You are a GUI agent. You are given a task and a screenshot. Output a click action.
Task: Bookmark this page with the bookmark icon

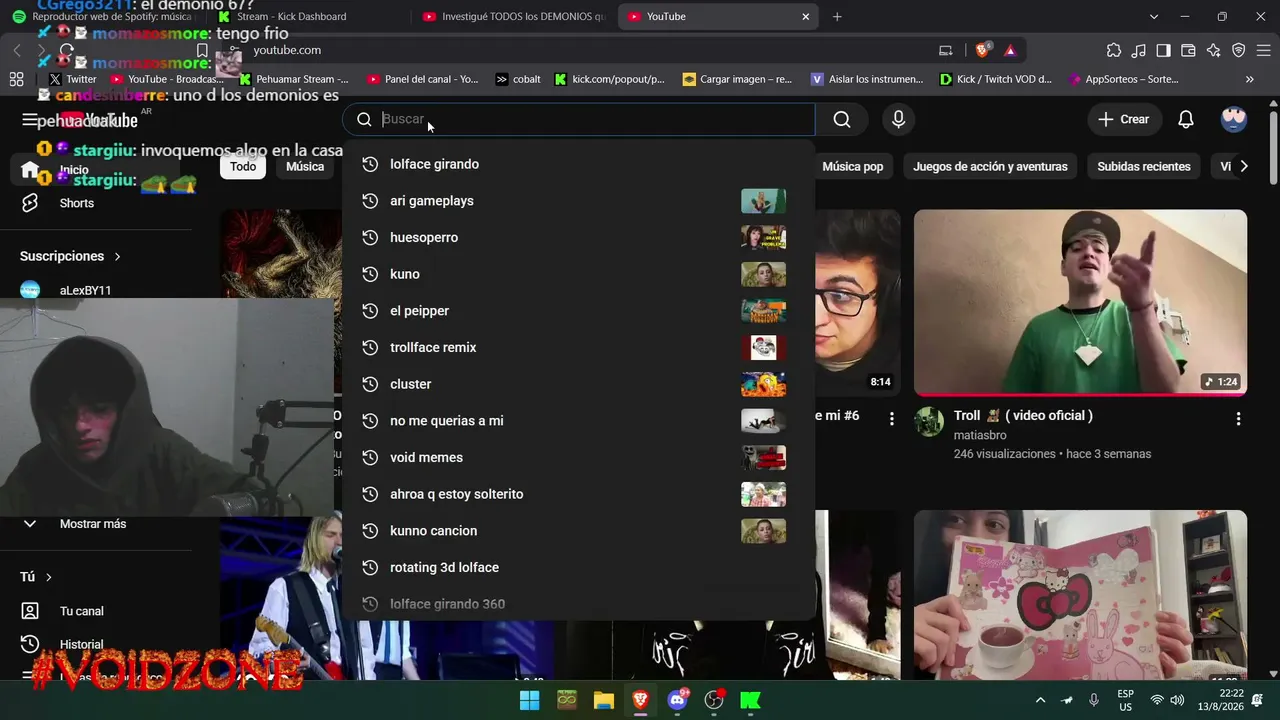tap(202, 50)
